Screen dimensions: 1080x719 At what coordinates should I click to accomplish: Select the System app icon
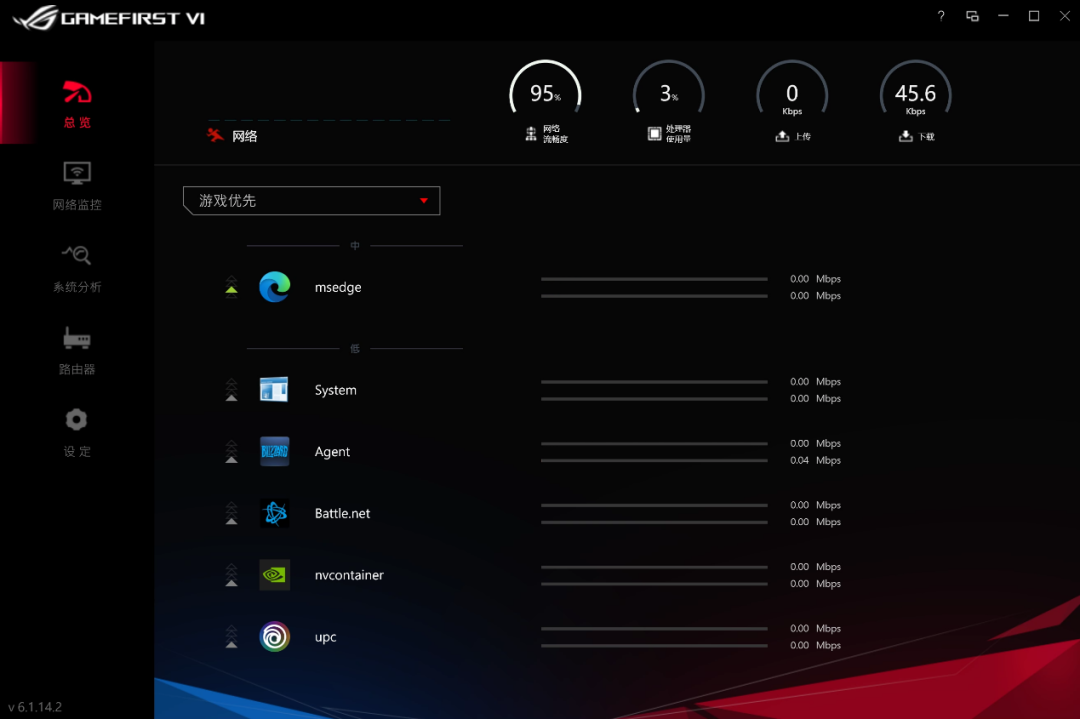pos(274,390)
